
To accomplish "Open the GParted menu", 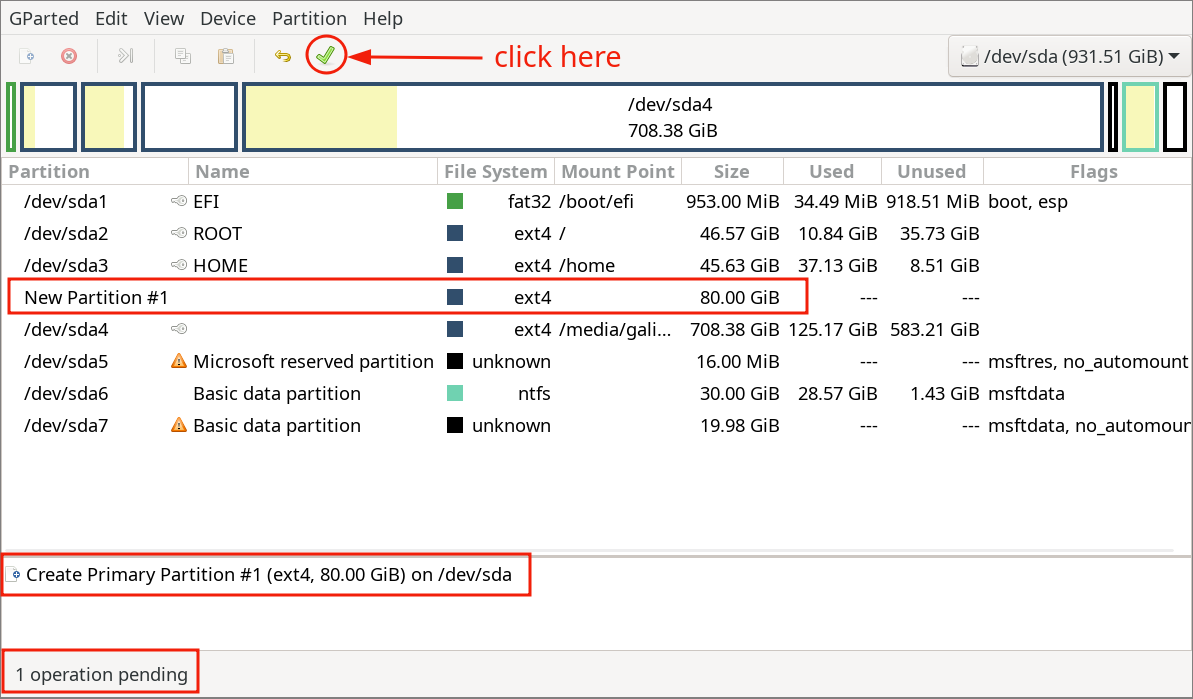I will coord(44,18).
